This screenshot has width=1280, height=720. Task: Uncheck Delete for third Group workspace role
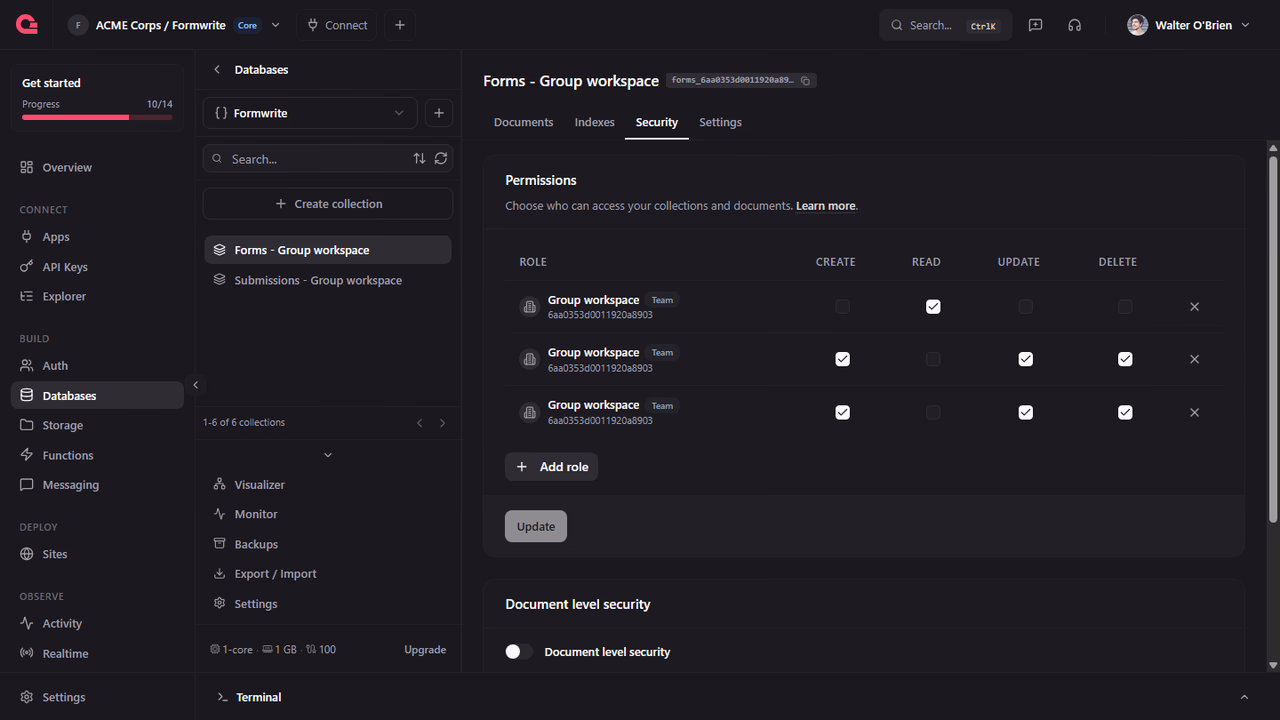[x=1125, y=412]
